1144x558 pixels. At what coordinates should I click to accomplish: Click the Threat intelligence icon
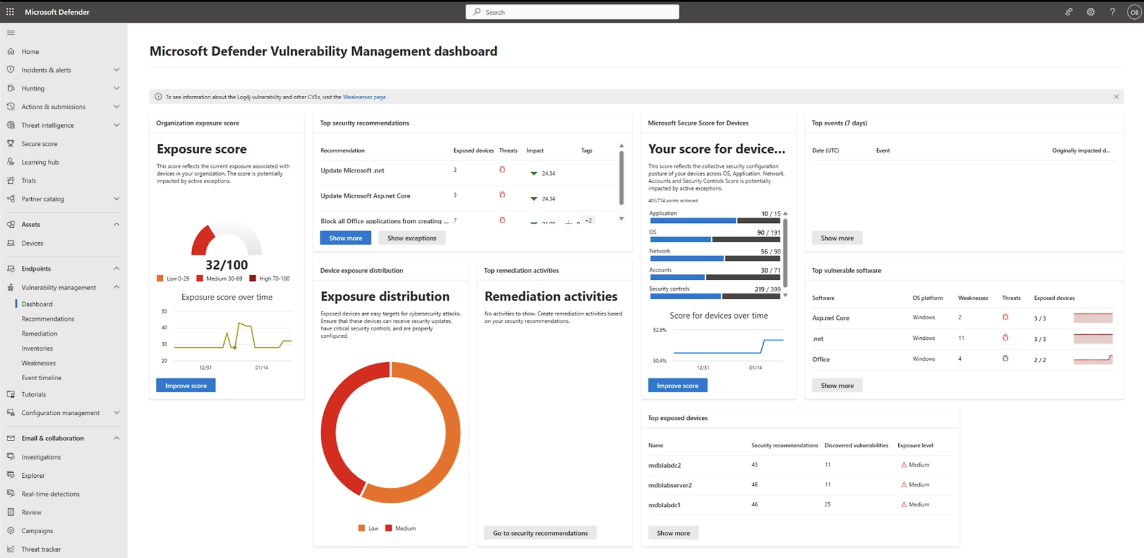10,125
